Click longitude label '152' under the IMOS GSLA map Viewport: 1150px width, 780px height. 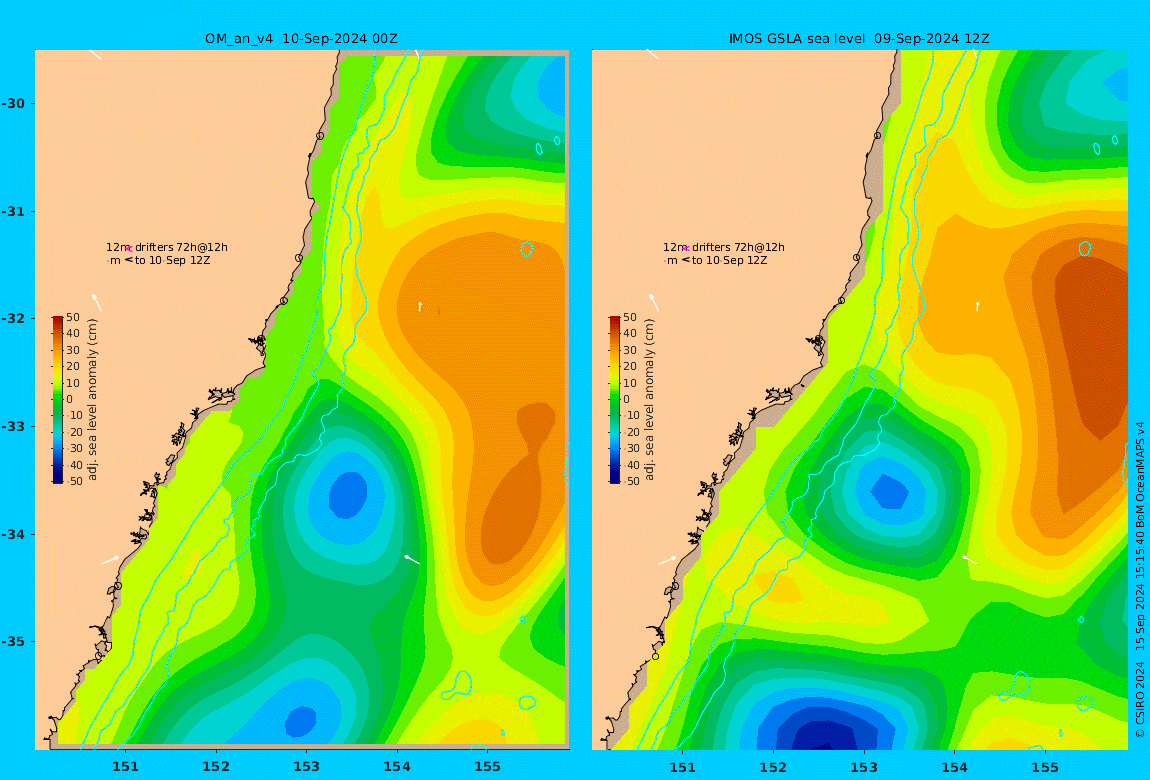pos(773,767)
